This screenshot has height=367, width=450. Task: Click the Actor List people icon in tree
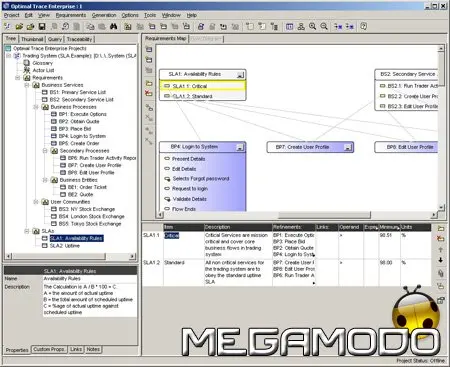click(x=27, y=70)
